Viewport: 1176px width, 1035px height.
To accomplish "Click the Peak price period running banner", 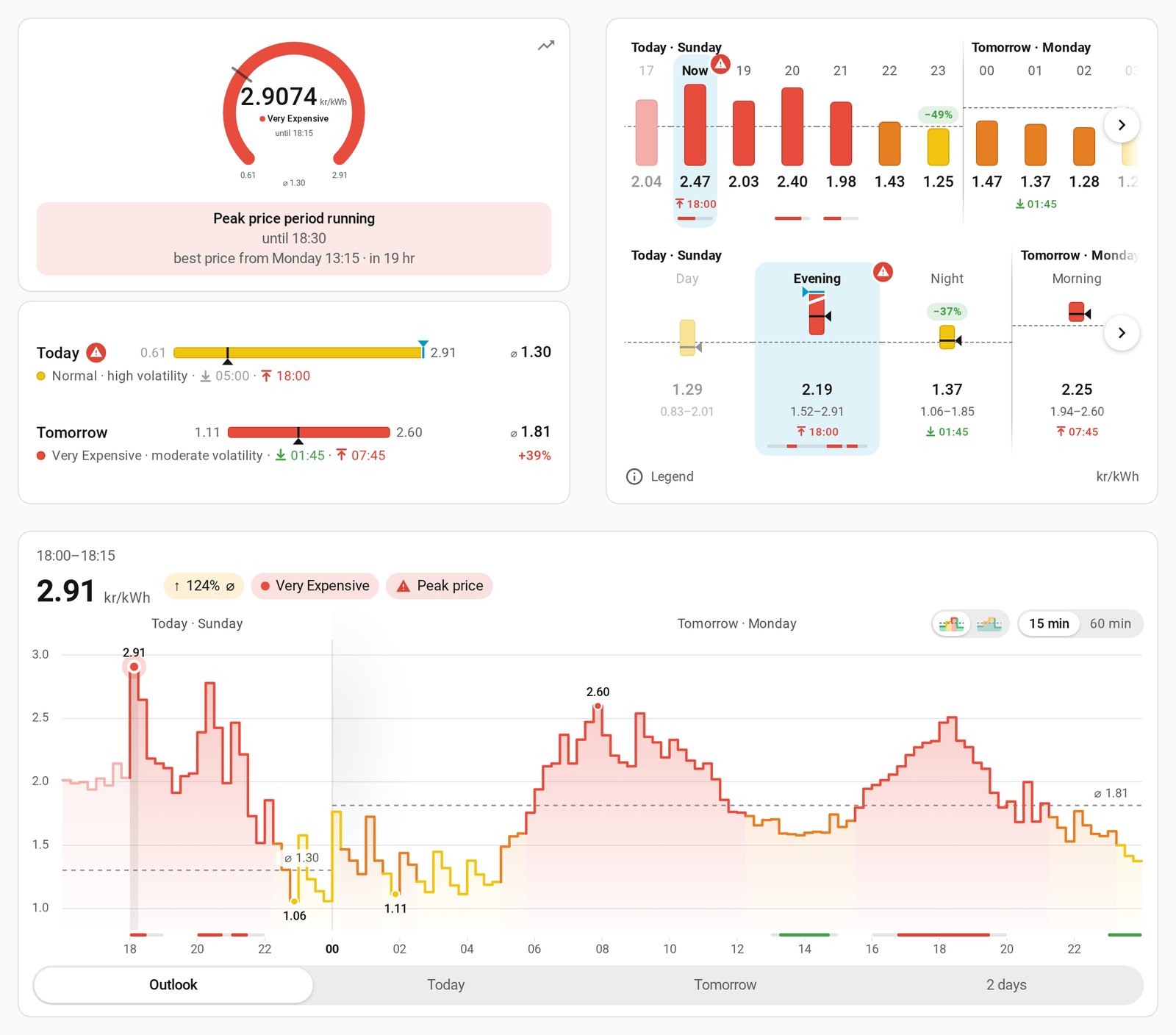I will tap(294, 239).
